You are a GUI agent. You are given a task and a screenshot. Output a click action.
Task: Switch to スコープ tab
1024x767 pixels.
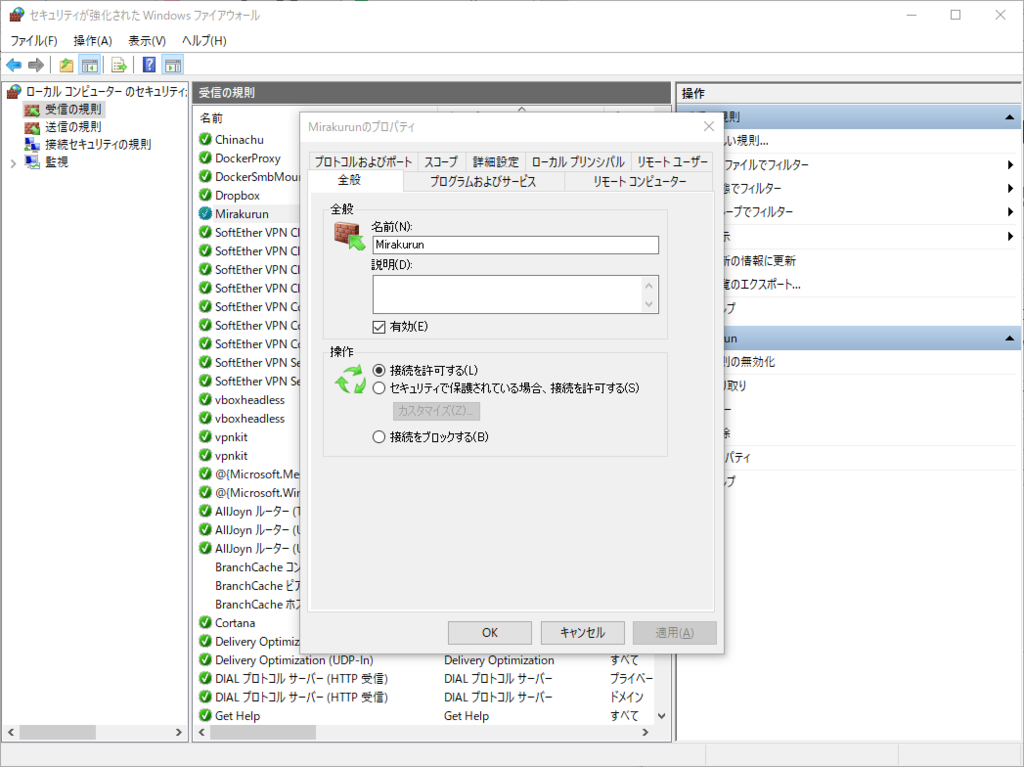click(x=441, y=162)
